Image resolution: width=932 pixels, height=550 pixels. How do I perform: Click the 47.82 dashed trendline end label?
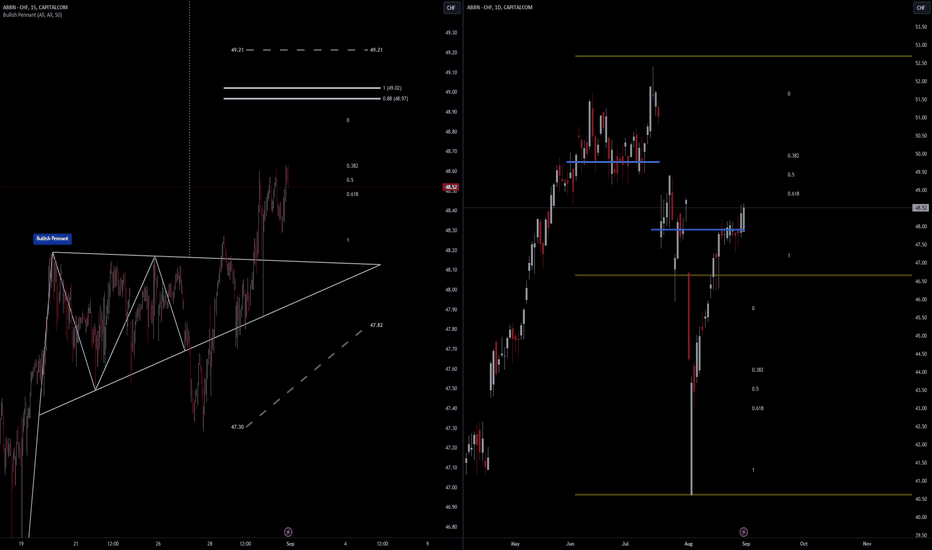(x=377, y=325)
